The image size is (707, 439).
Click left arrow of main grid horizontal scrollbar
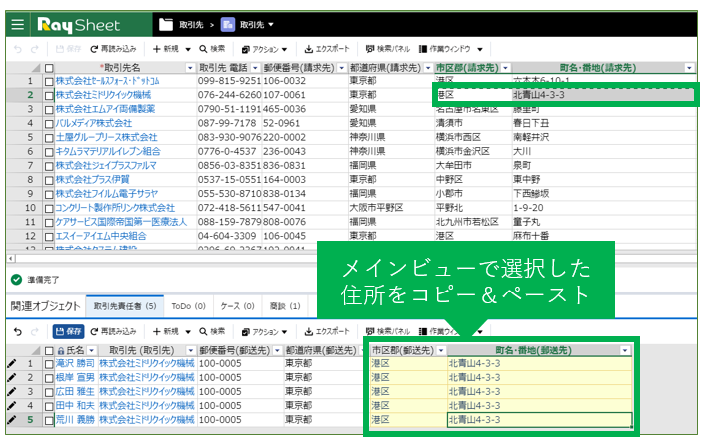point(11,259)
